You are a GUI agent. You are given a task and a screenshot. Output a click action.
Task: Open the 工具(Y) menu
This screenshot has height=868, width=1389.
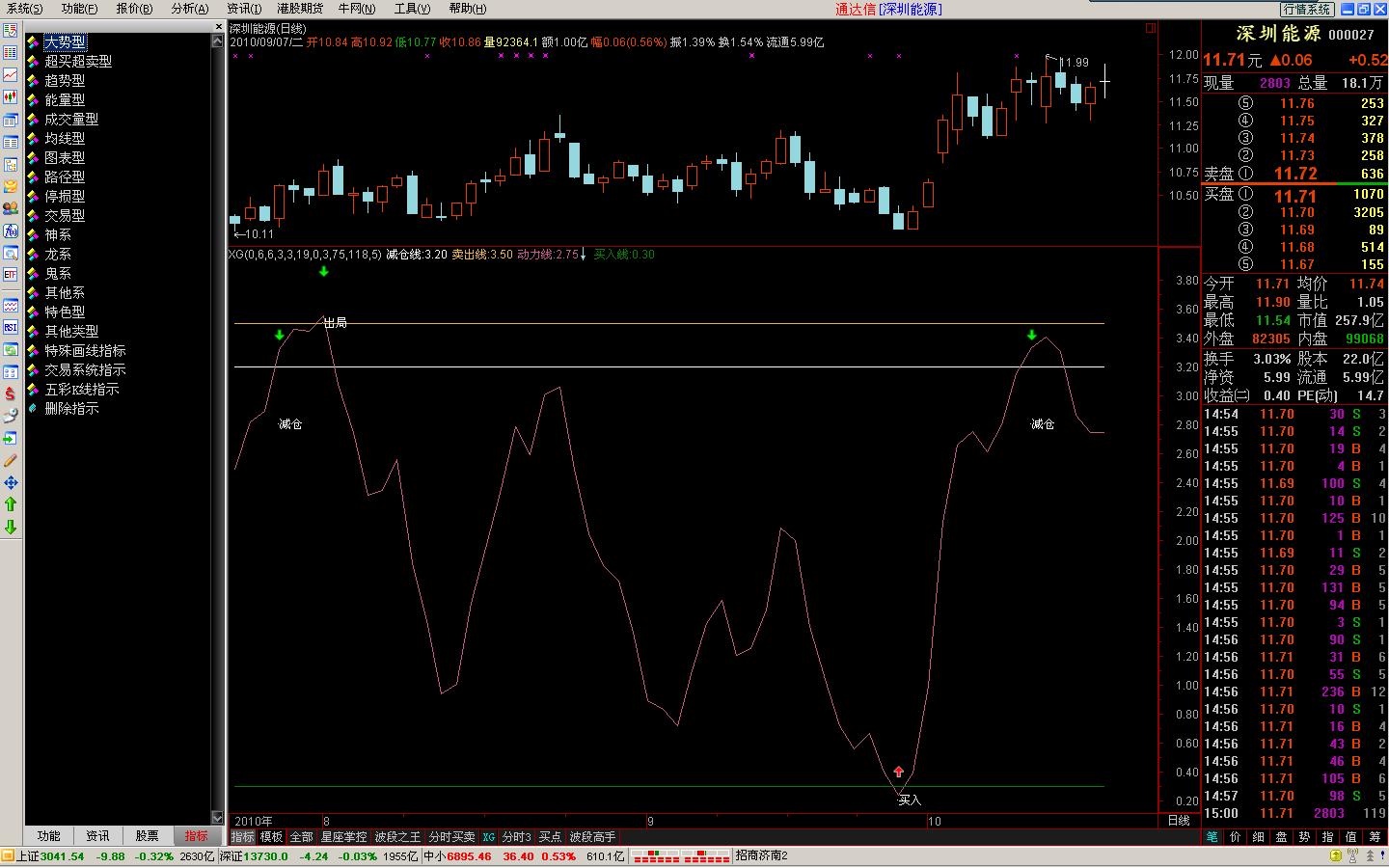pos(412,9)
